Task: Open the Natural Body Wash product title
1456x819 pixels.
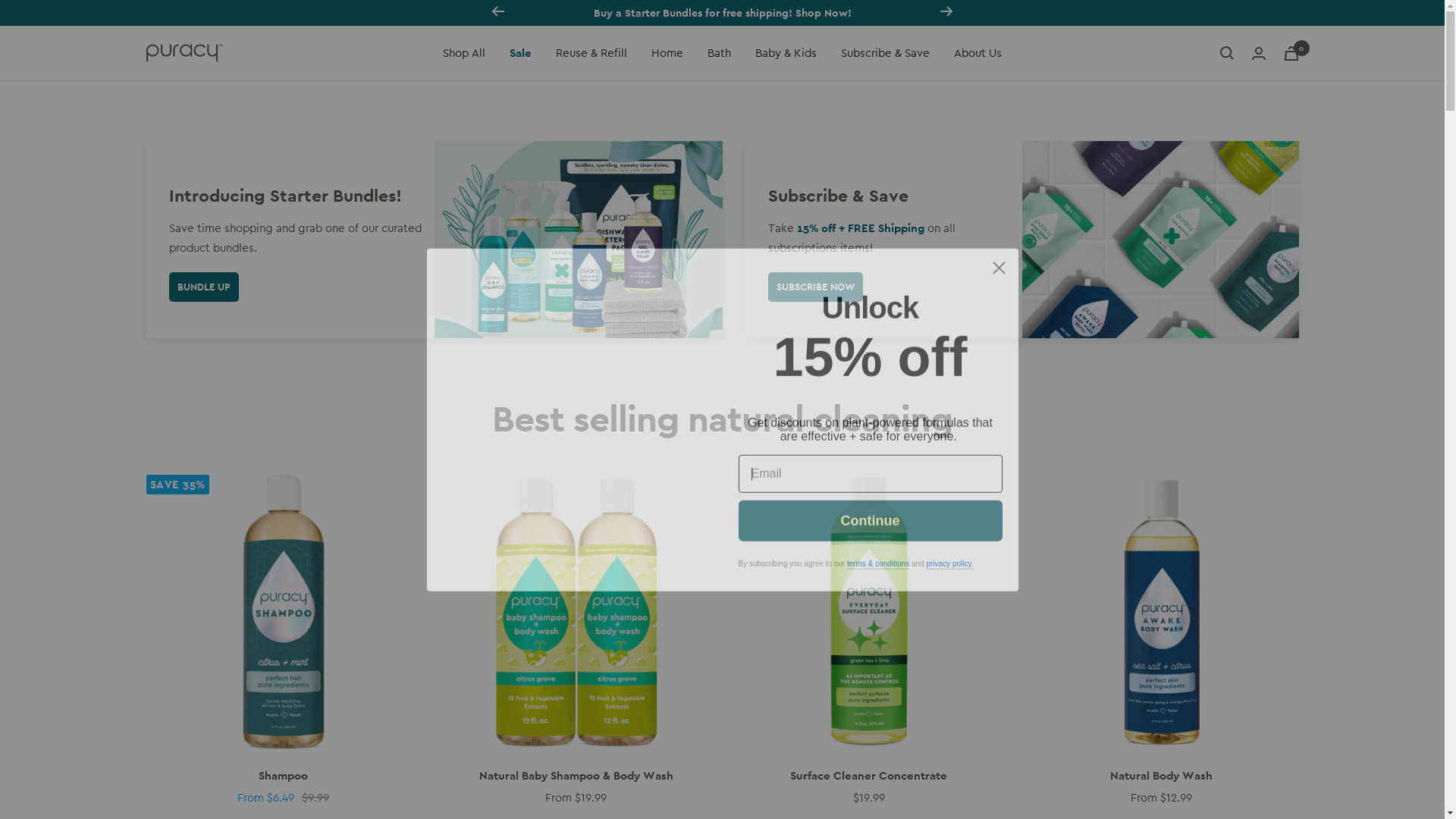Action: (1161, 776)
